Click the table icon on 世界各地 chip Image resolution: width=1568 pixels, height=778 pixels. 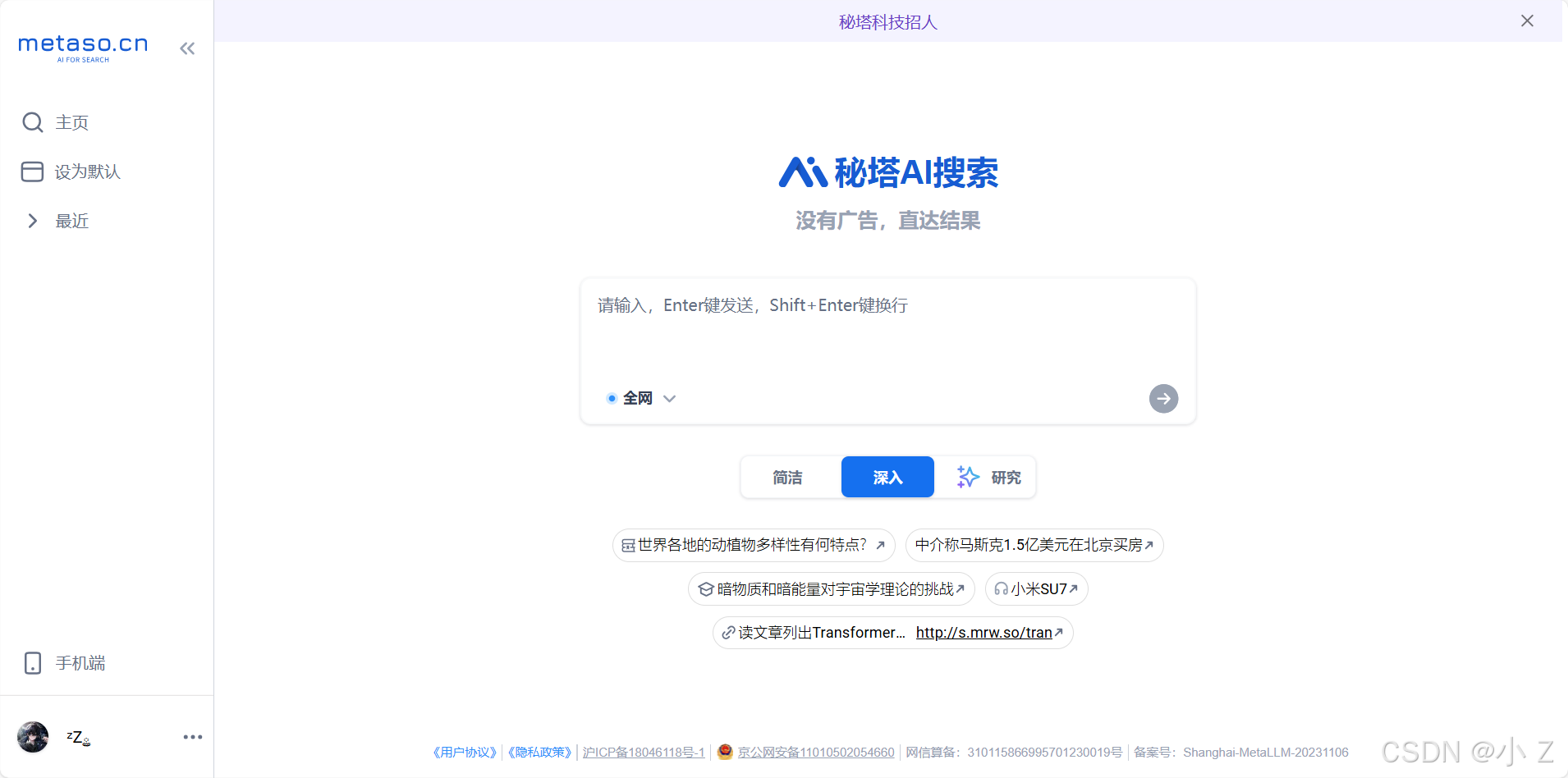pos(628,546)
